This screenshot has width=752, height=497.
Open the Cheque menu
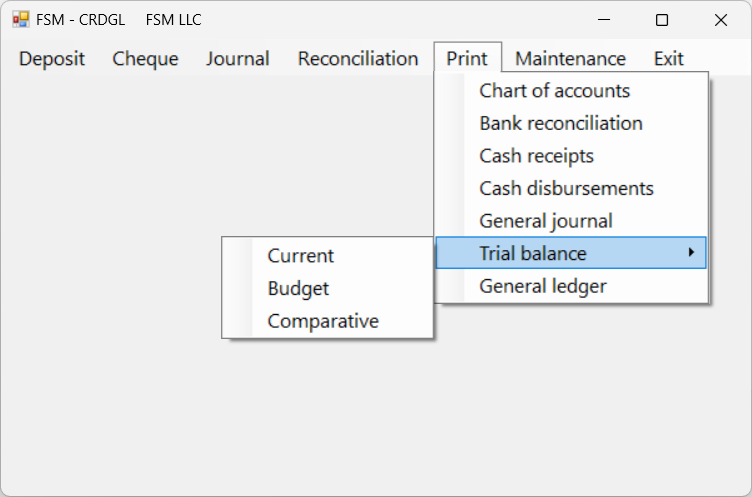click(x=145, y=58)
